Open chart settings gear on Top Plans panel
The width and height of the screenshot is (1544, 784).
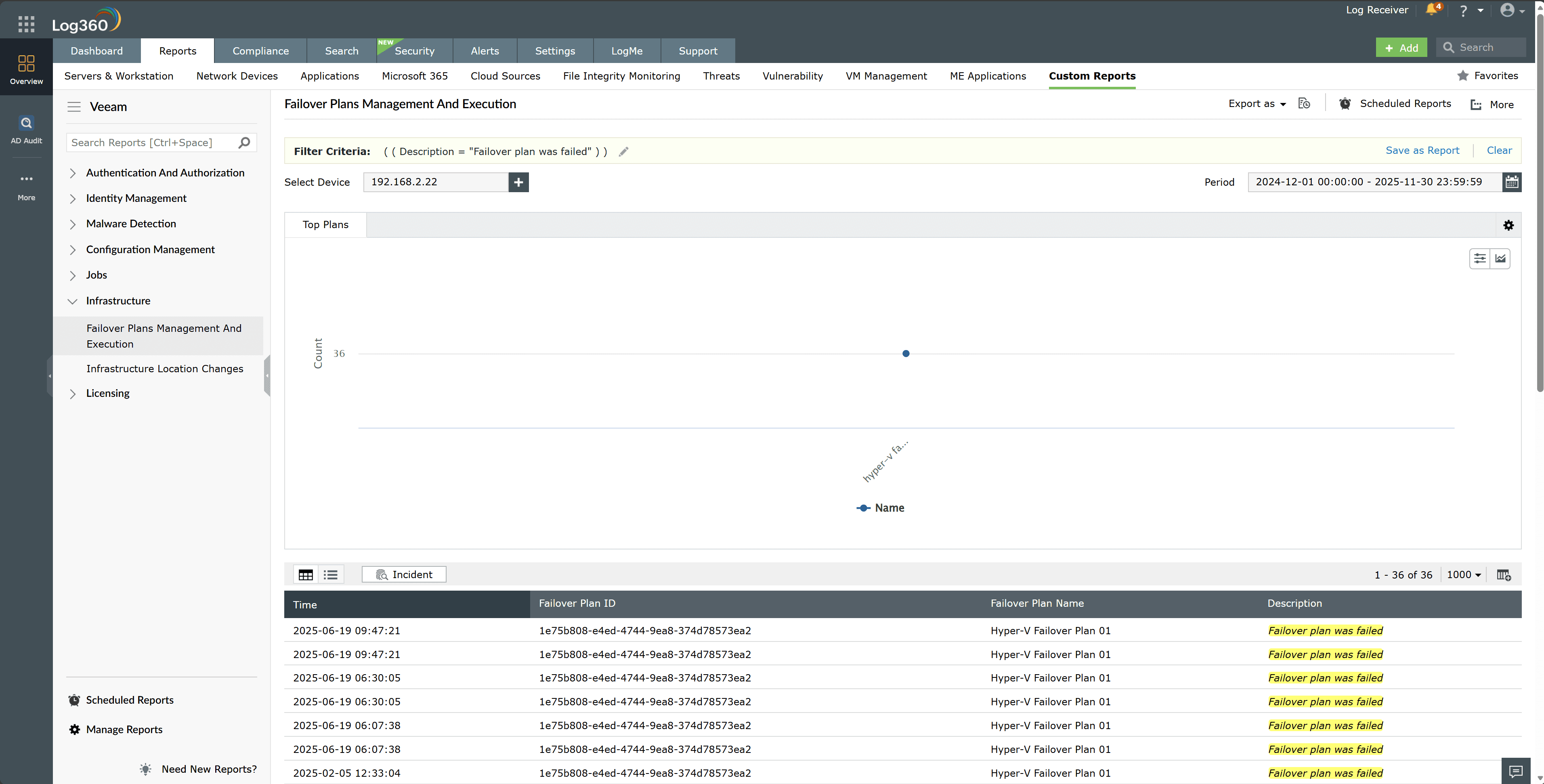[1508, 225]
